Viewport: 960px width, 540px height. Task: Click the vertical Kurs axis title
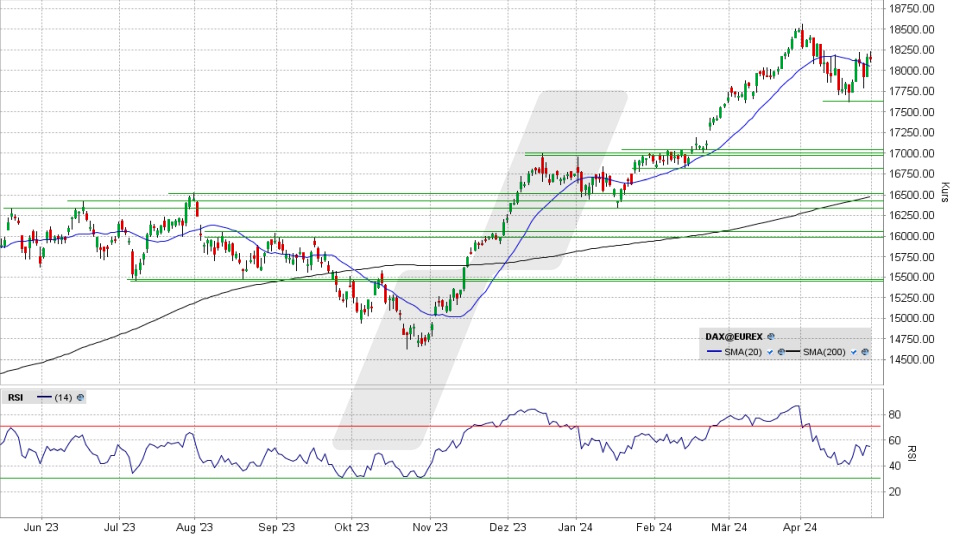pyautogui.click(x=944, y=193)
